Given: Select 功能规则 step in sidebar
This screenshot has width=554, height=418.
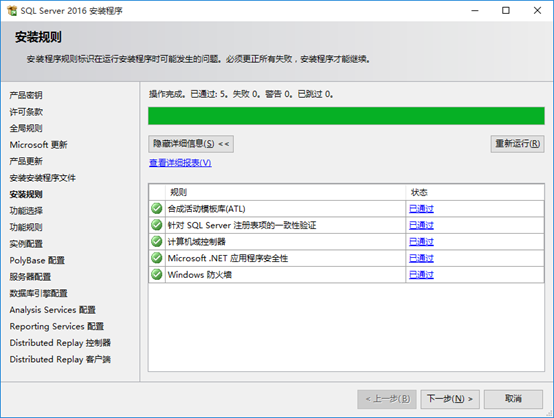Looking at the screenshot, I should (x=26, y=227).
